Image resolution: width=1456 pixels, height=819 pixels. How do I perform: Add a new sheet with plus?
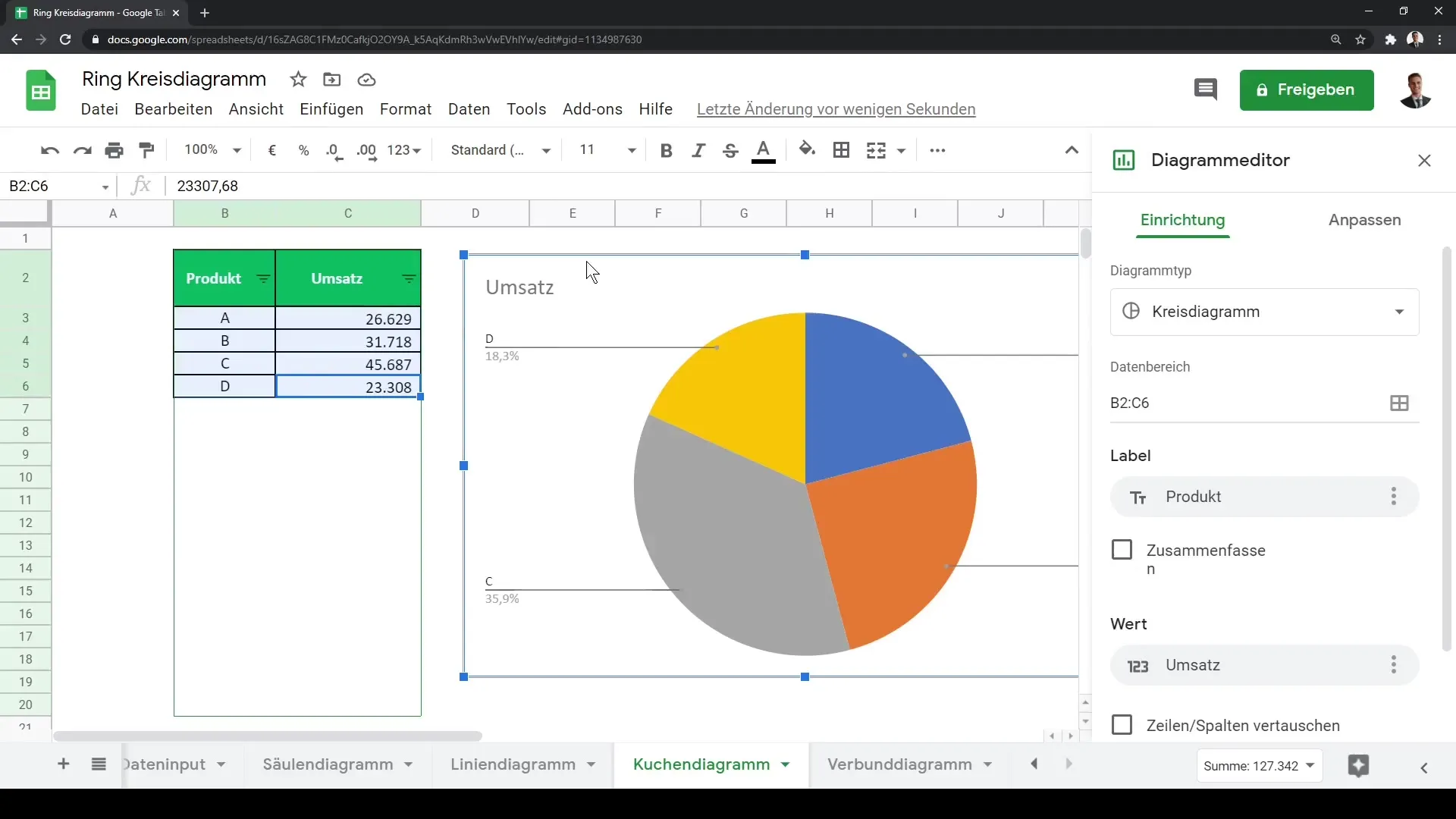pyautogui.click(x=64, y=764)
